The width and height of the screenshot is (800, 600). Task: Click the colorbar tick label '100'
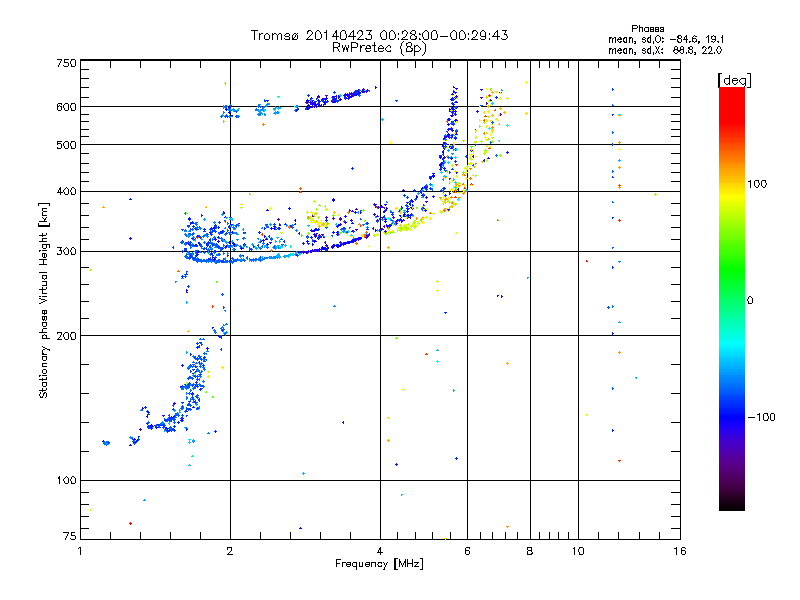pyautogui.click(x=757, y=184)
